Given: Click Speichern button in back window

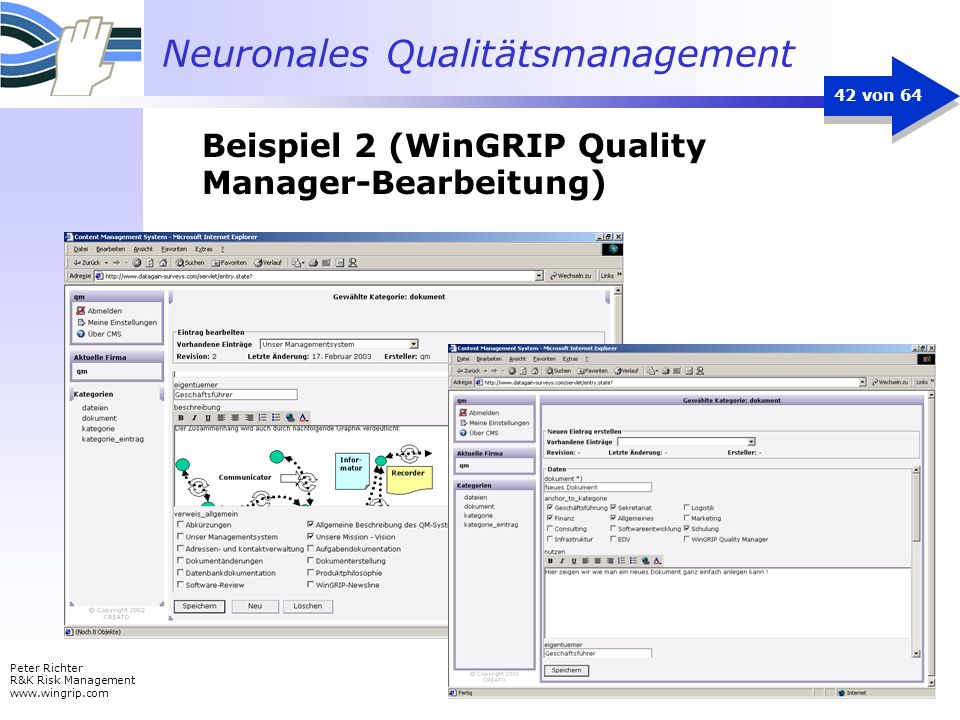Looking at the screenshot, I should pyautogui.click(x=199, y=606).
